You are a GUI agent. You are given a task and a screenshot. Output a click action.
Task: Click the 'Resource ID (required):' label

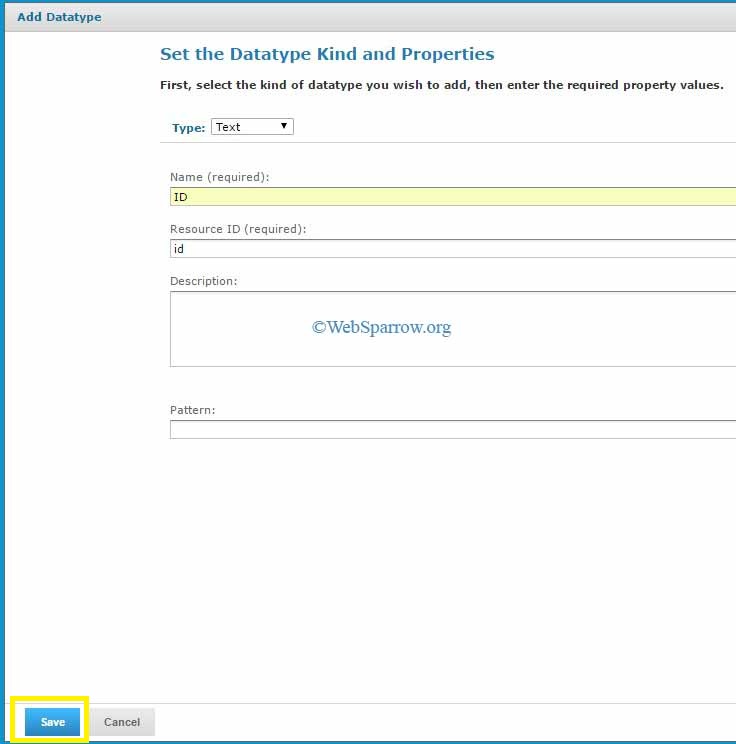[238, 229]
